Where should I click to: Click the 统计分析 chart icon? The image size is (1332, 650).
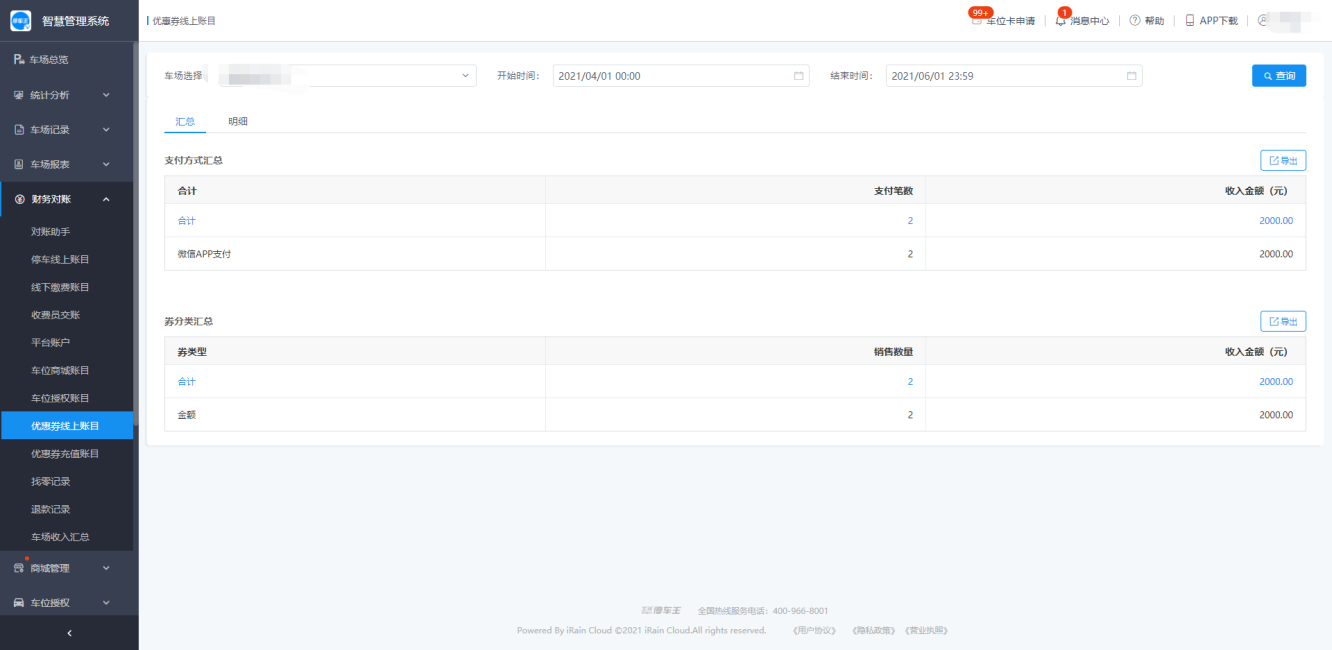pyautogui.click(x=19, y=95)
